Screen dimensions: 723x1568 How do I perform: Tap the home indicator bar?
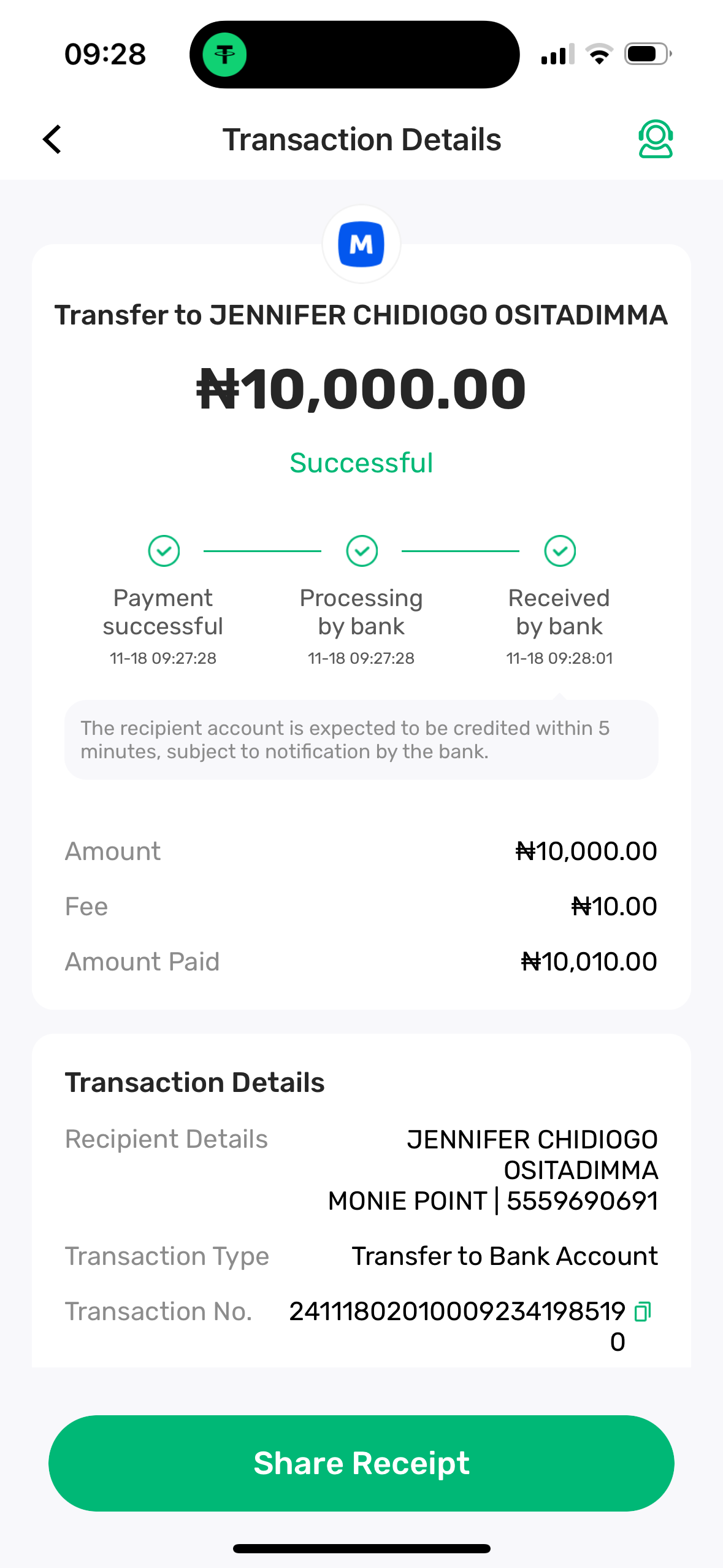361,1548
